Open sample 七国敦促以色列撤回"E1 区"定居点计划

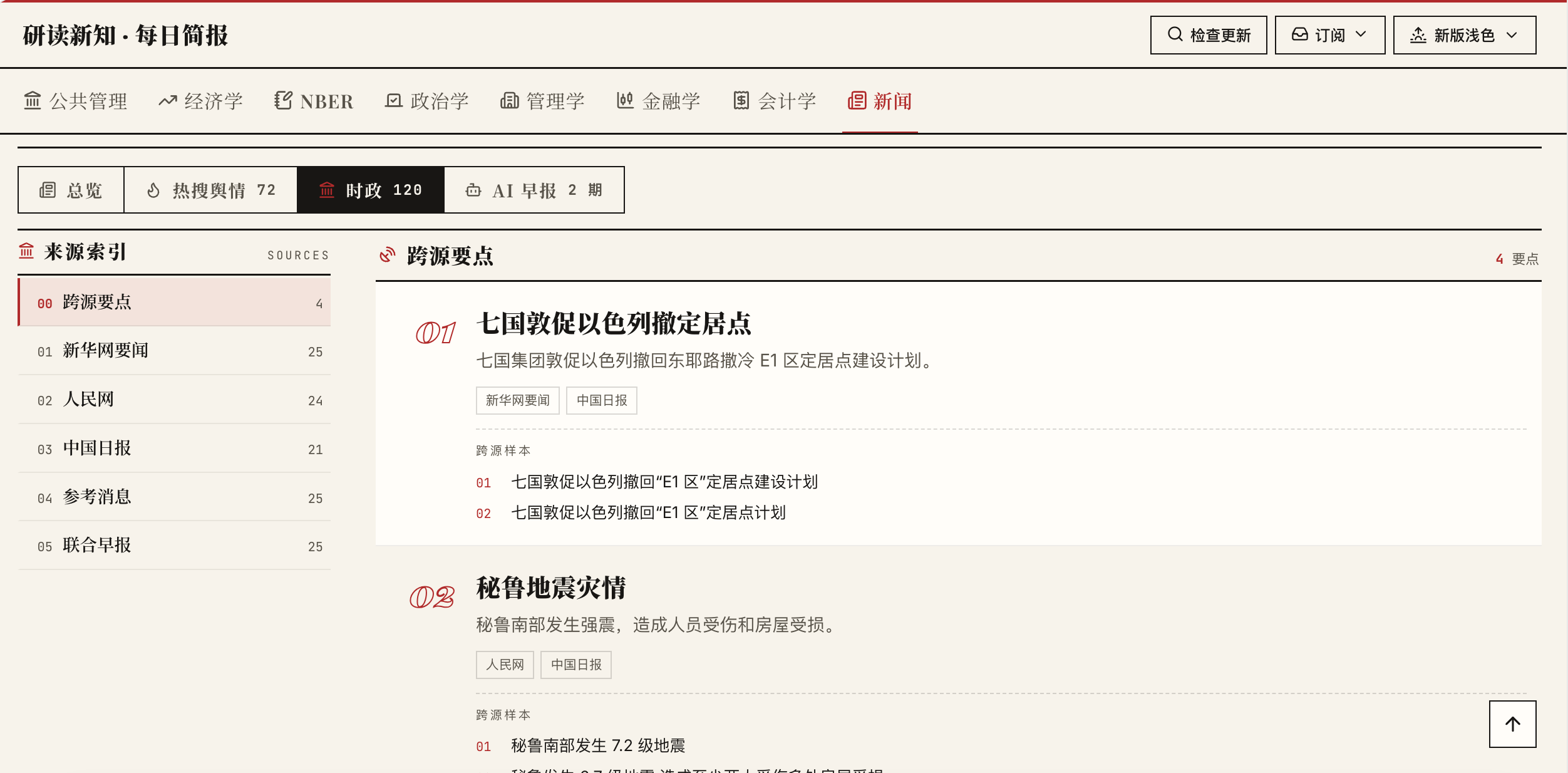[x=648, y=512]
